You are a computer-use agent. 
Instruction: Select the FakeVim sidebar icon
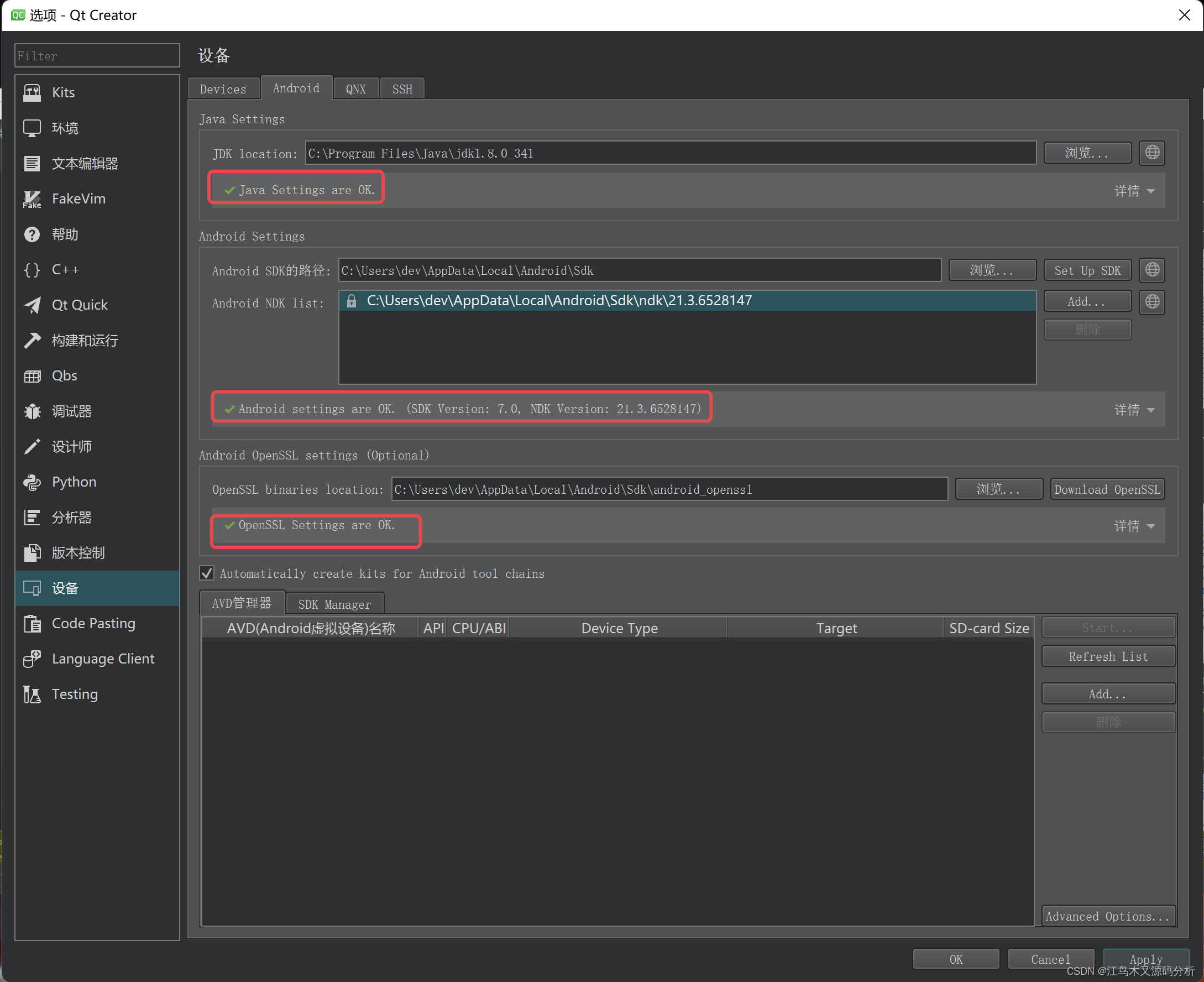[x=32, y=199]
